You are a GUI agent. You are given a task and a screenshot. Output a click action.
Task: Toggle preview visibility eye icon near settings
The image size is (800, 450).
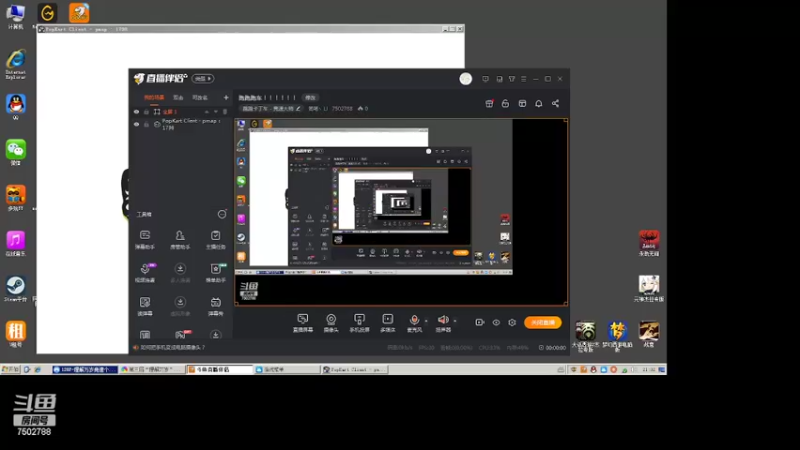[x=496, y=322]
